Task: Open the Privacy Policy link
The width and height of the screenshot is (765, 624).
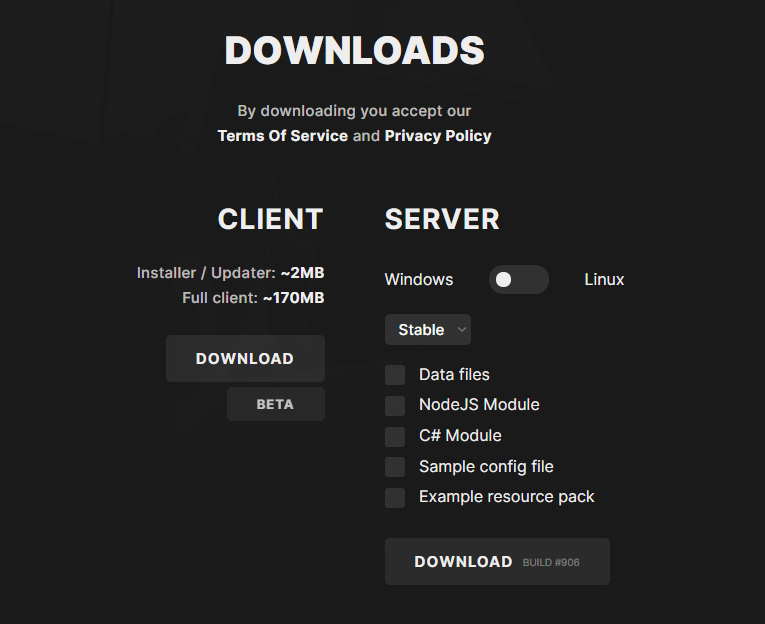Action: pos(438,136)
